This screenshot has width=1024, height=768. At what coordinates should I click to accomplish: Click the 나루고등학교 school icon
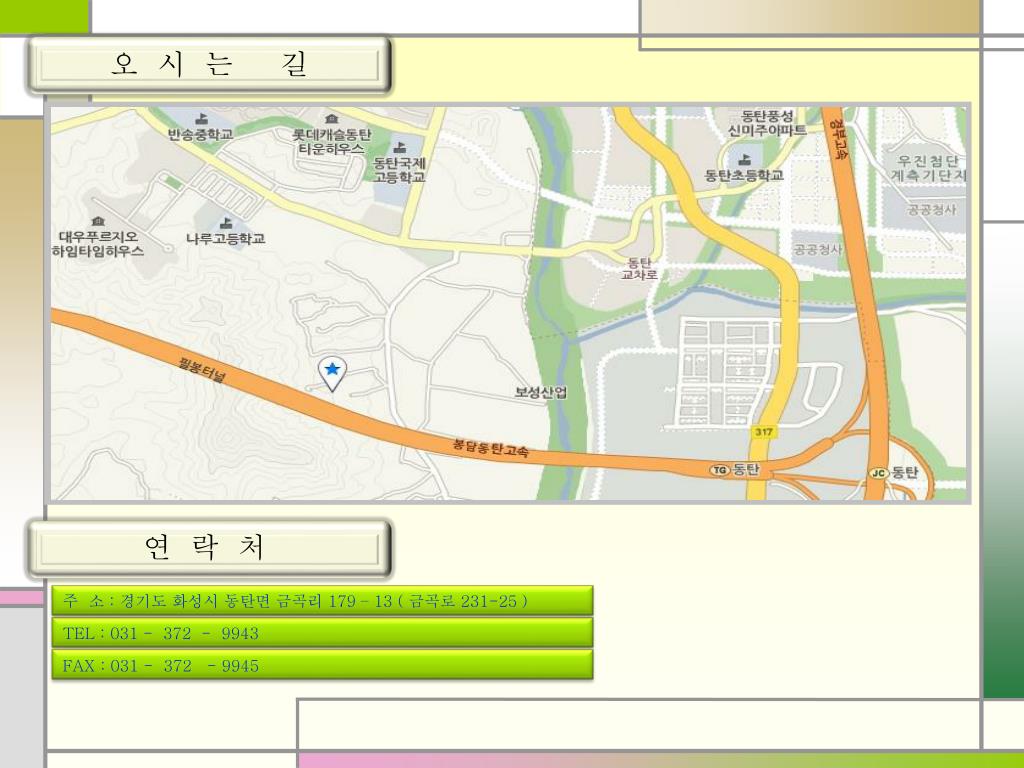(226, 223)
